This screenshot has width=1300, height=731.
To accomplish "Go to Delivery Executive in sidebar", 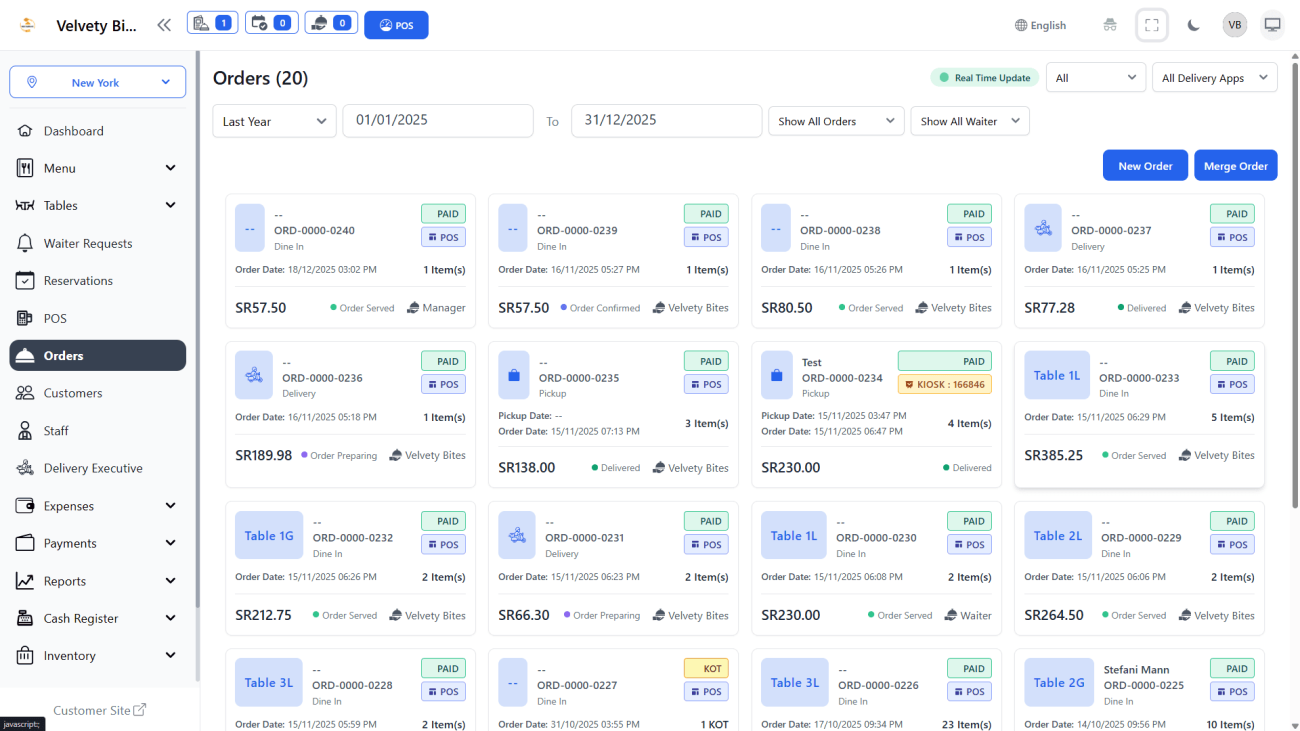I will tap(93, 468).
